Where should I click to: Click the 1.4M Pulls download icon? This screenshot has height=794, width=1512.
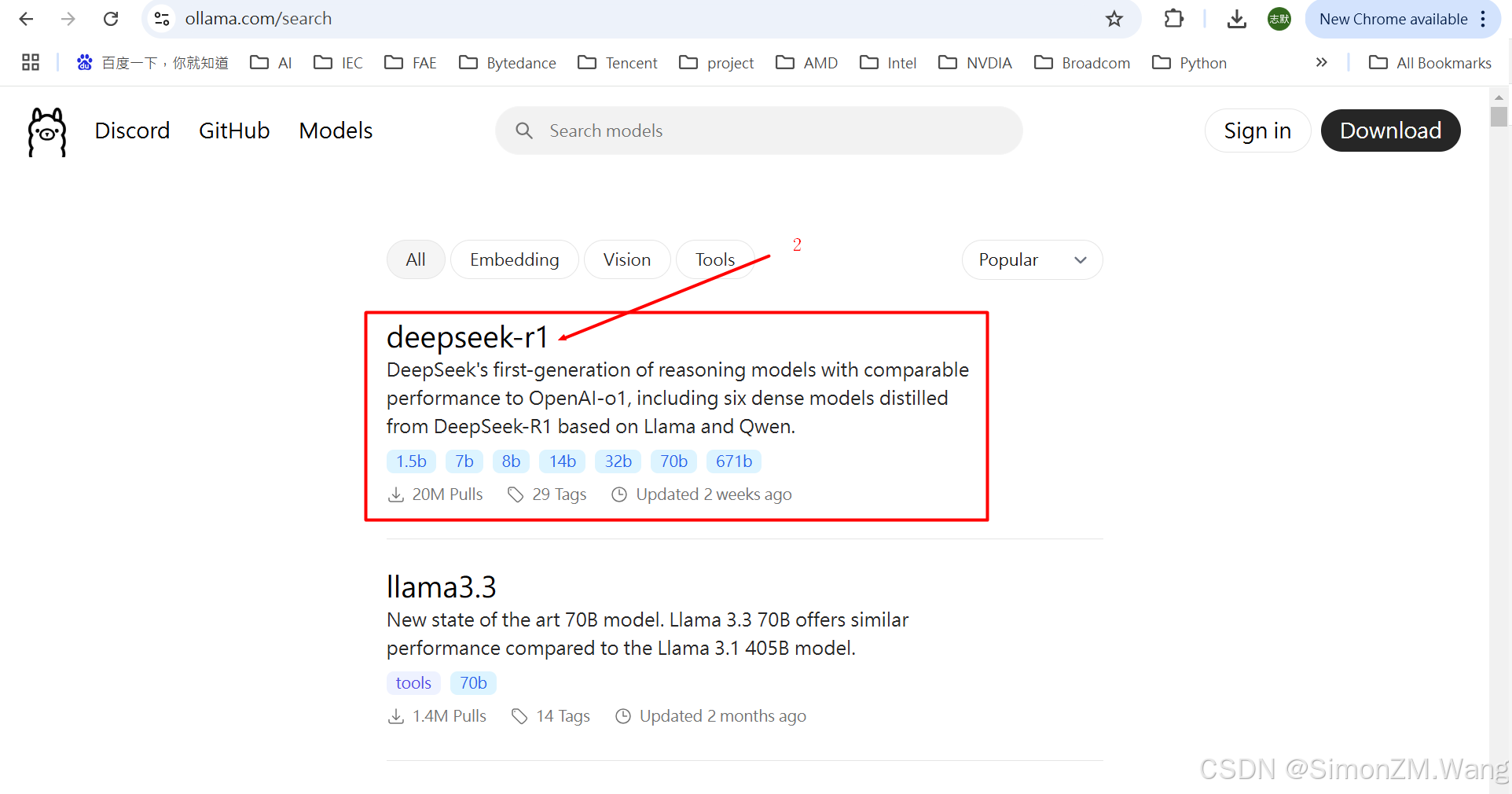(396, 716)
